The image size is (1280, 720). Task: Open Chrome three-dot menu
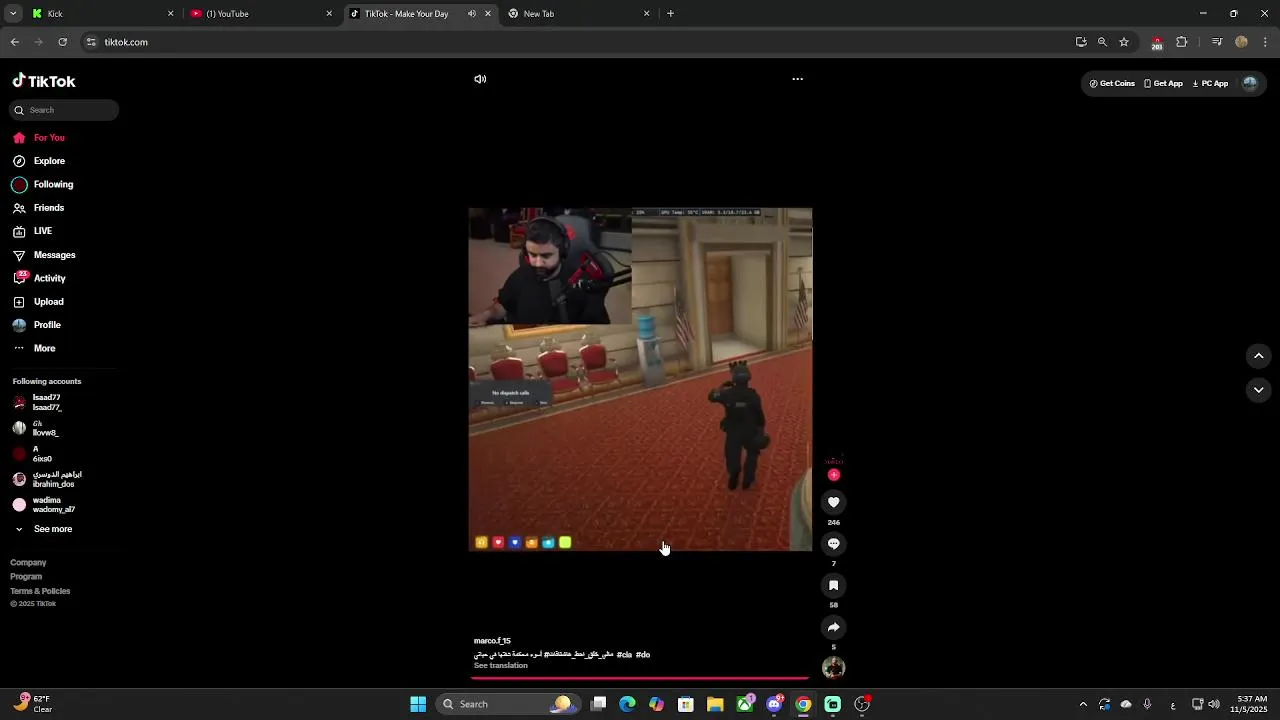(1265, 42)
